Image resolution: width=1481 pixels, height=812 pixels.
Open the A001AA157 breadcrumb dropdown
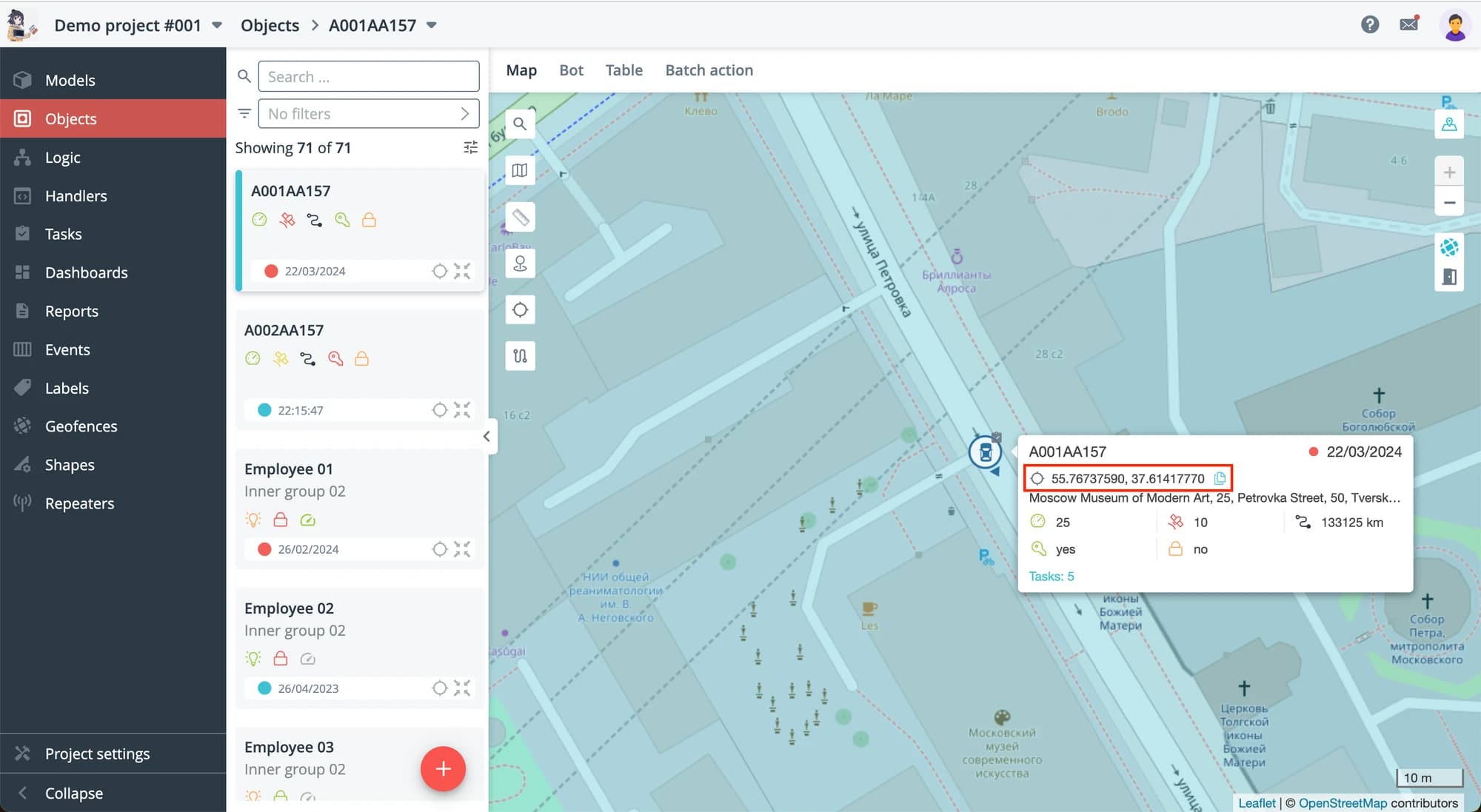(x=432, y=25)
